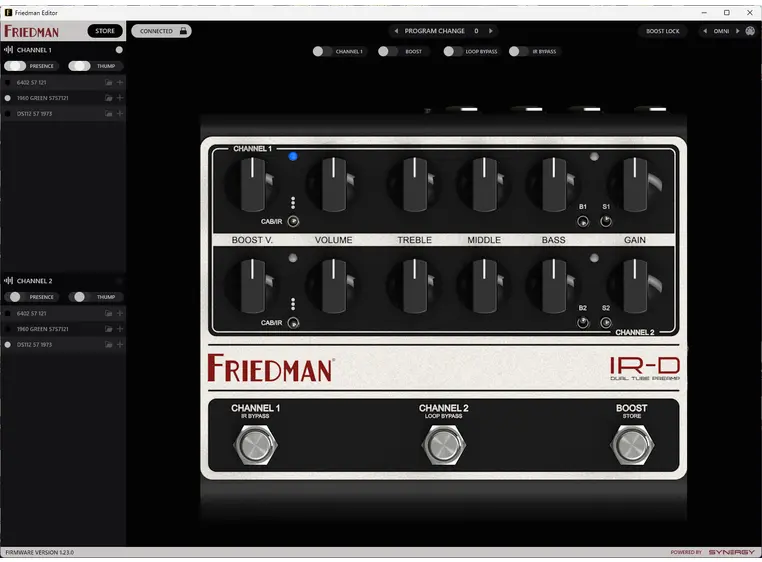Select previous MIDI channel left of OMNI
This screenshot has height=562, width=762.
[x=705, y=31]
